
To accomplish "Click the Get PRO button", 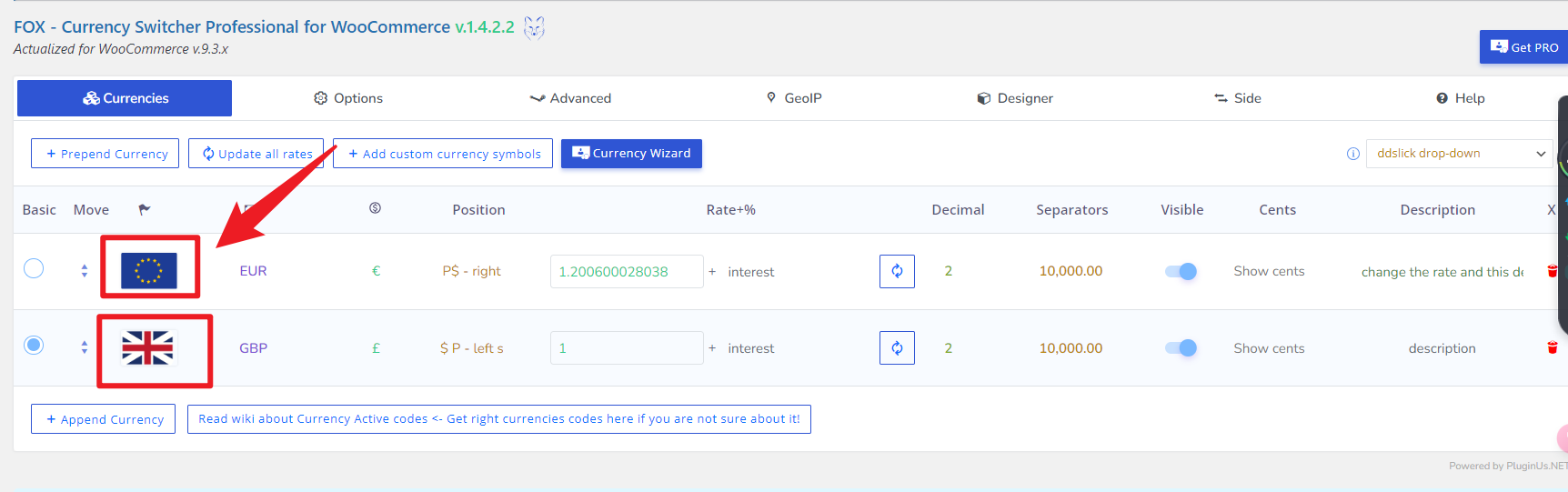I will [x=1524, y=47].
